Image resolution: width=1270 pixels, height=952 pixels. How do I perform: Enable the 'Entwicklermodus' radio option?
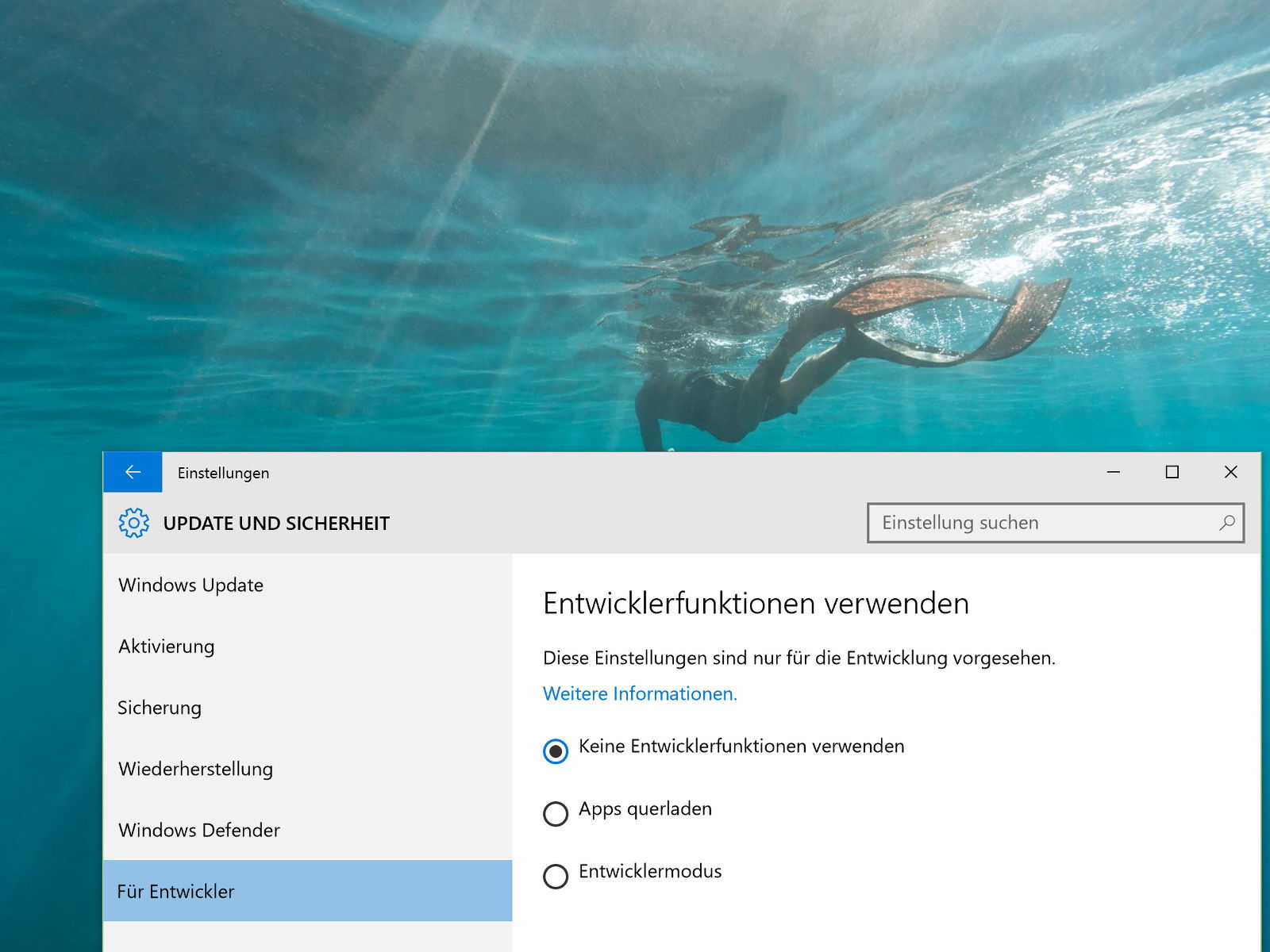(x=556, y=876)
